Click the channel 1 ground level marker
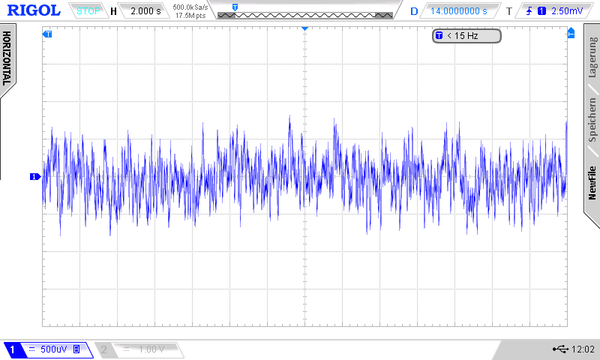 [x=35, y=176]
